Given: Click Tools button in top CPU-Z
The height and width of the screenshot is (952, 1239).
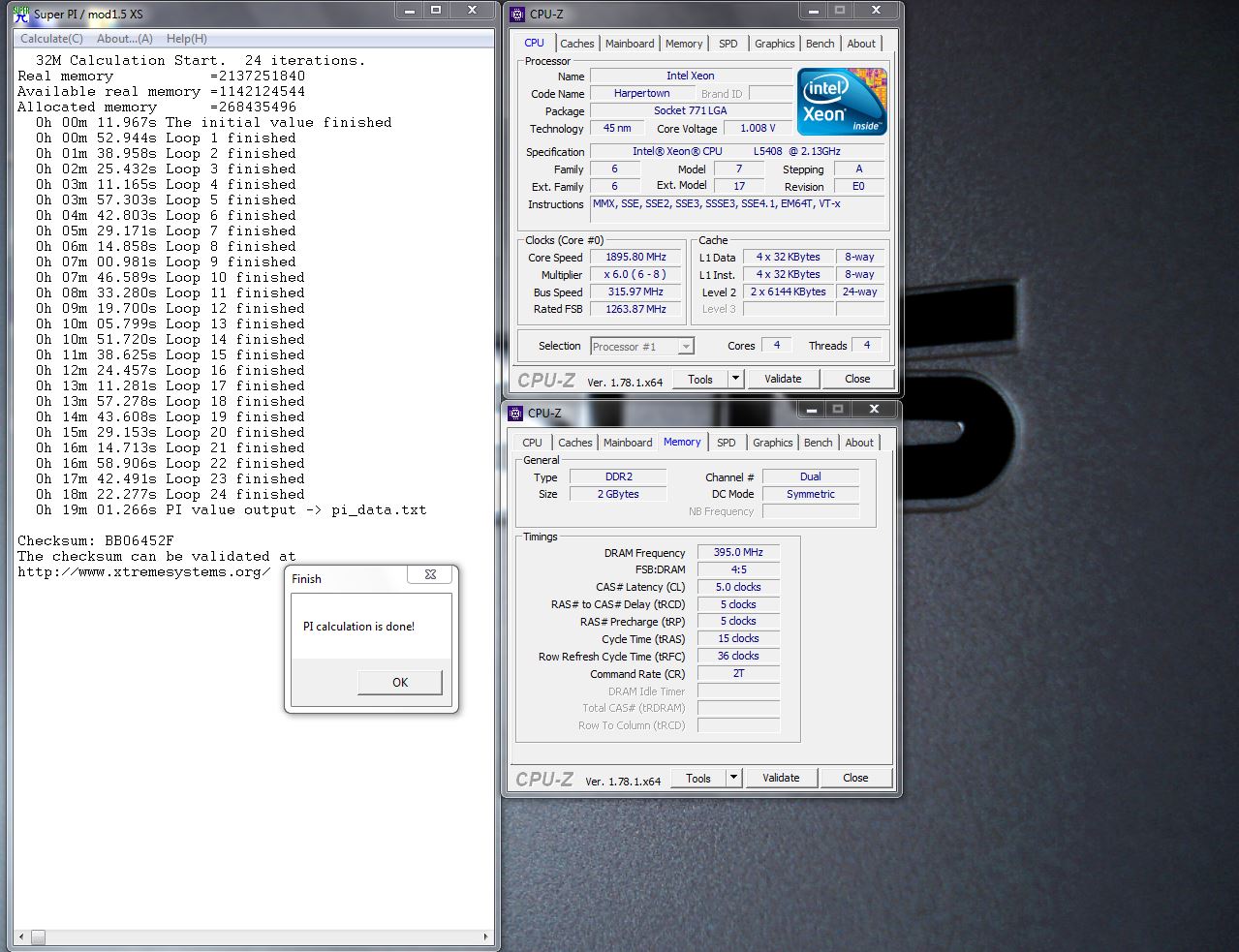Looking at the screenshot, I should pyautogui.click(x=700, y=380).
